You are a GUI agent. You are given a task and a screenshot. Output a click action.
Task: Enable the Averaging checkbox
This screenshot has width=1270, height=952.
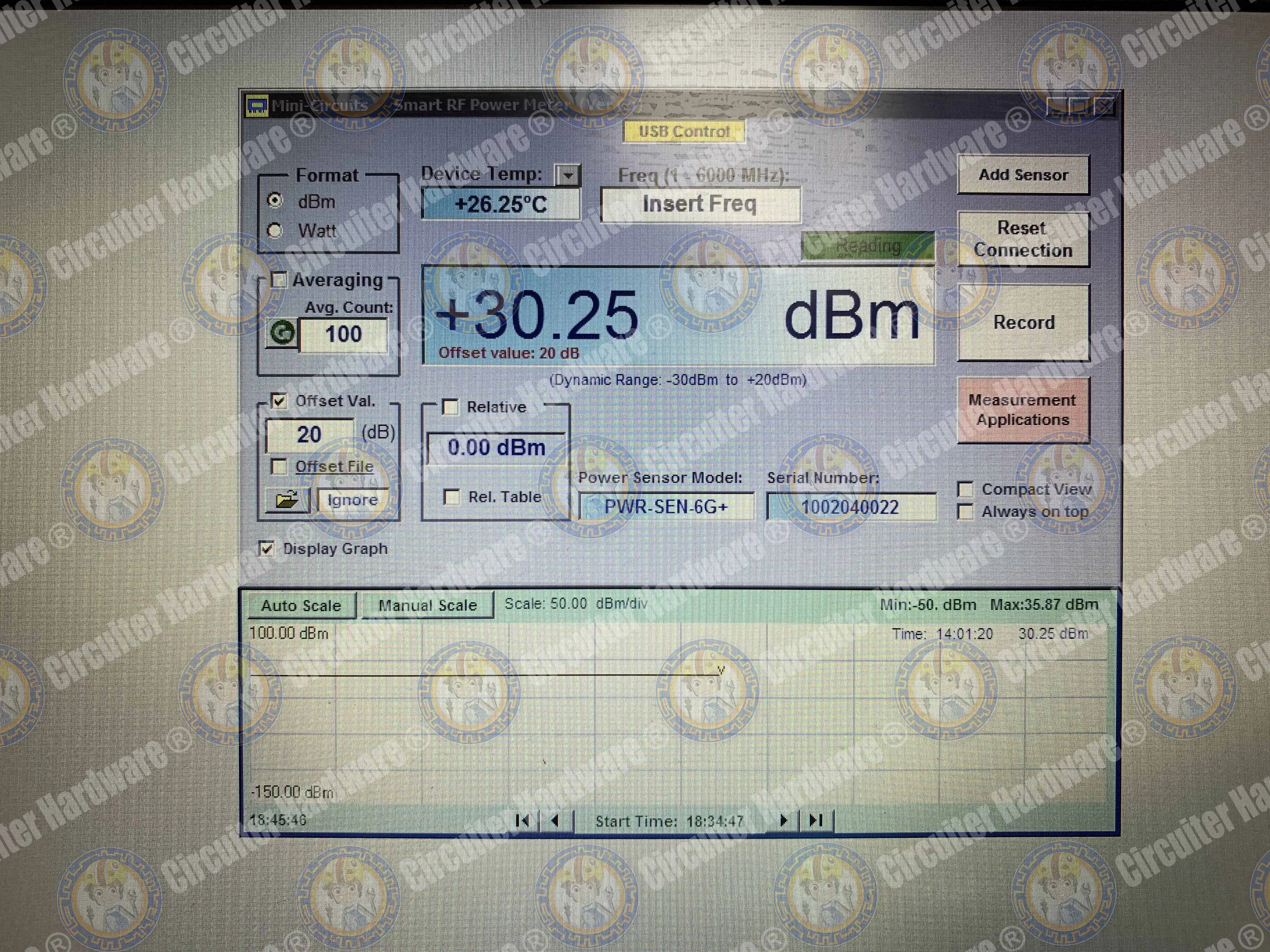(279, 280)
